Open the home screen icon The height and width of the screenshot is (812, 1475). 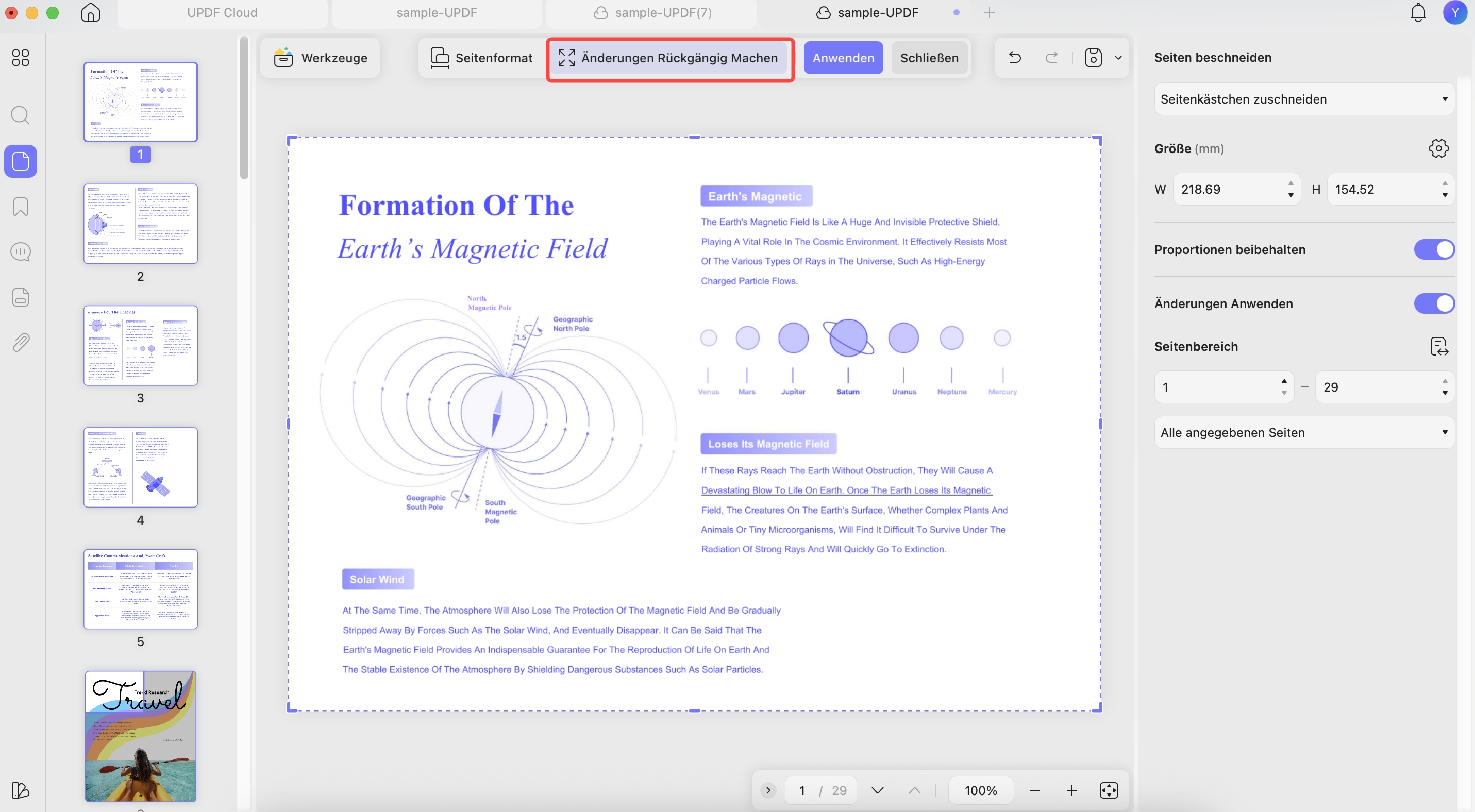click(91, 12)
